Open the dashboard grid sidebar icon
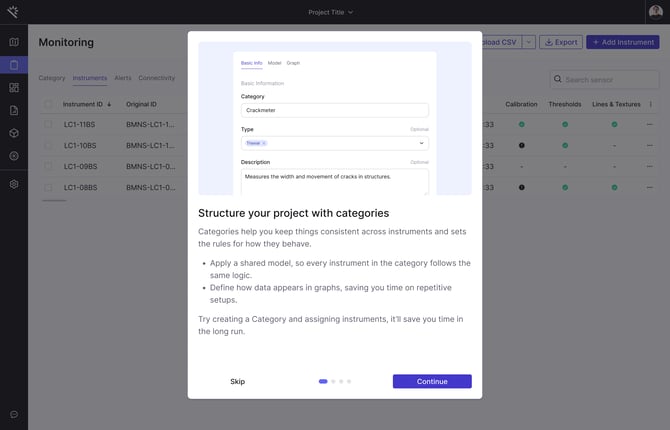This screenshot has width=670, height=430. coord(14,88)
